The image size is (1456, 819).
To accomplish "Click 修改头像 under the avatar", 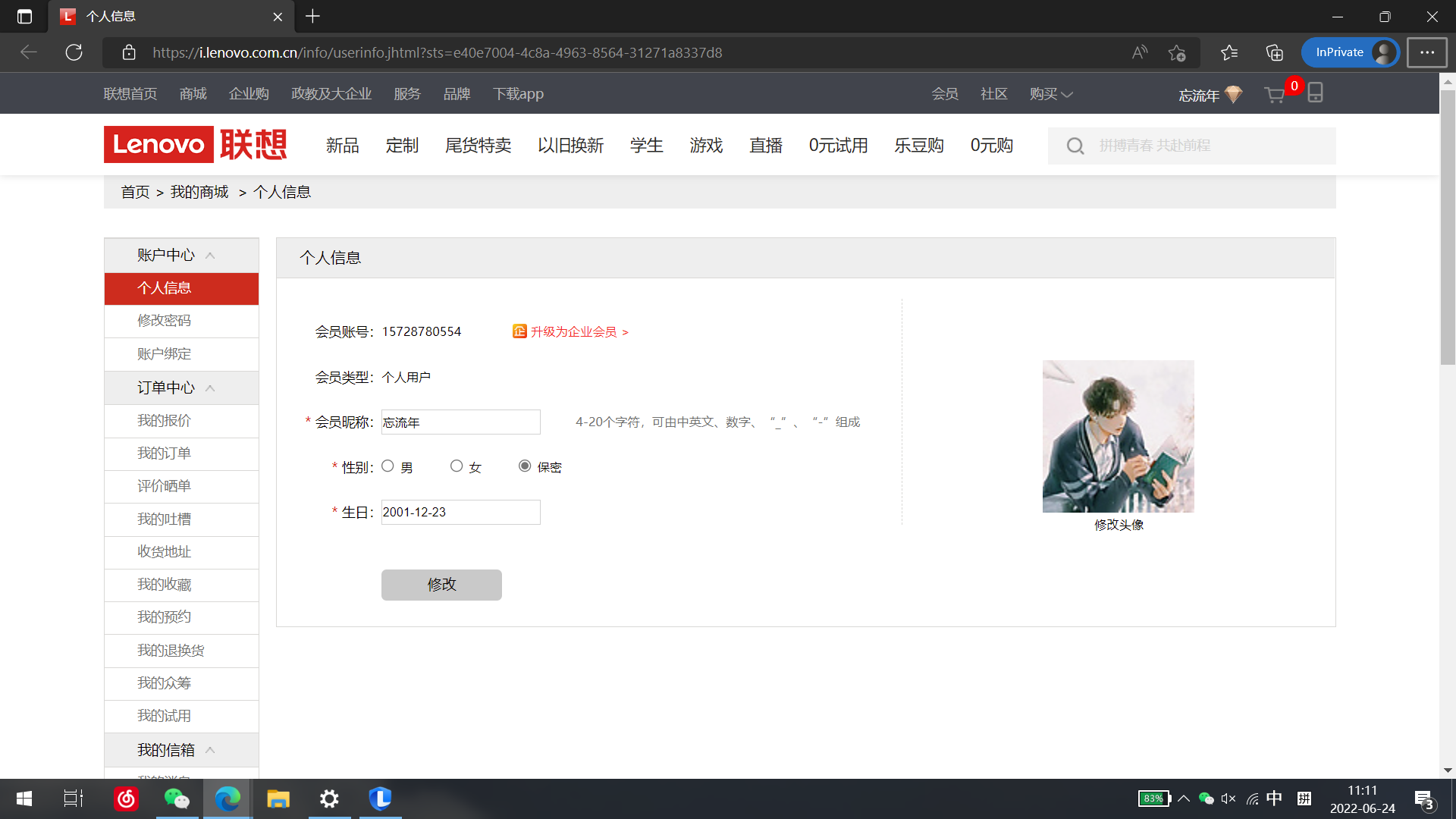I will click(1119, 525).
